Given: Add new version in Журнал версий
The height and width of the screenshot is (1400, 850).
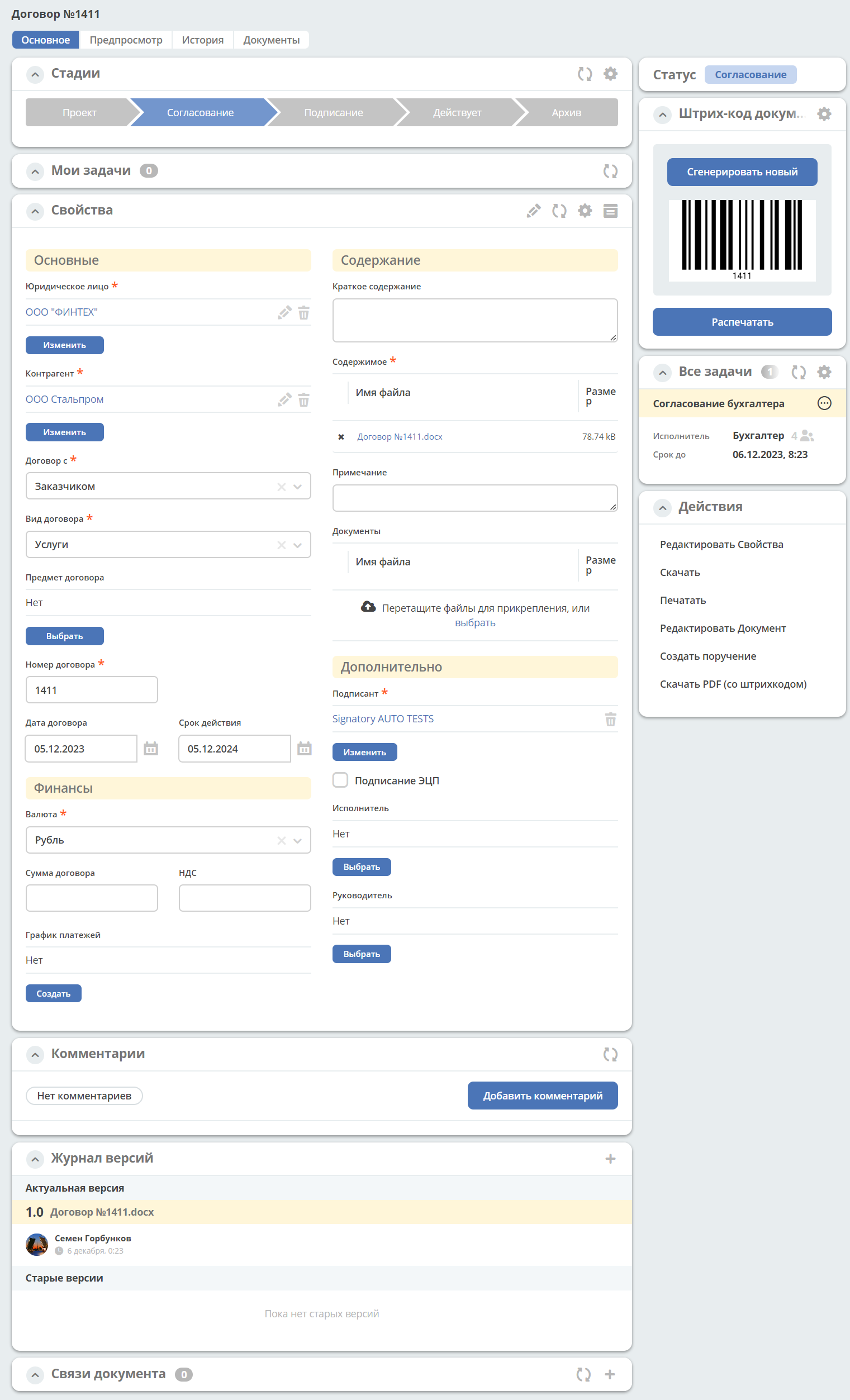Looking at the screenshot, I should pos(610,1159).
